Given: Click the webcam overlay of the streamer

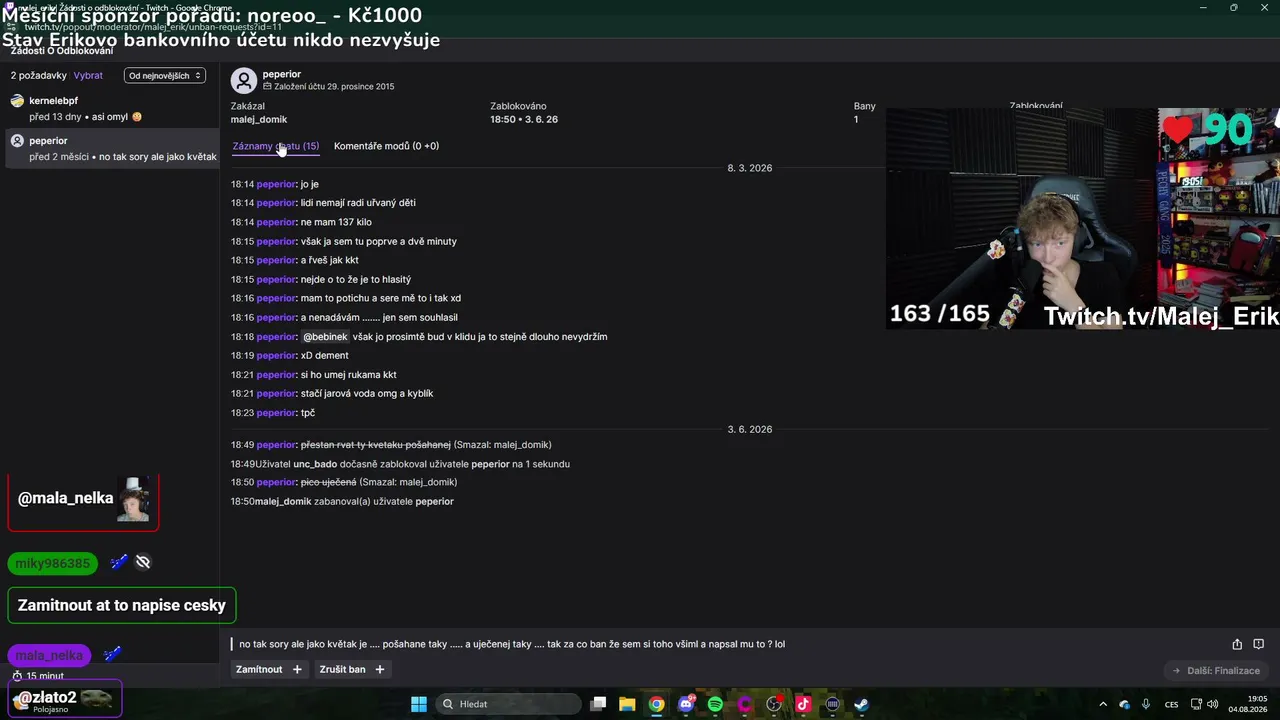Looking at the screenshot, I should (x=1083, y=218).
